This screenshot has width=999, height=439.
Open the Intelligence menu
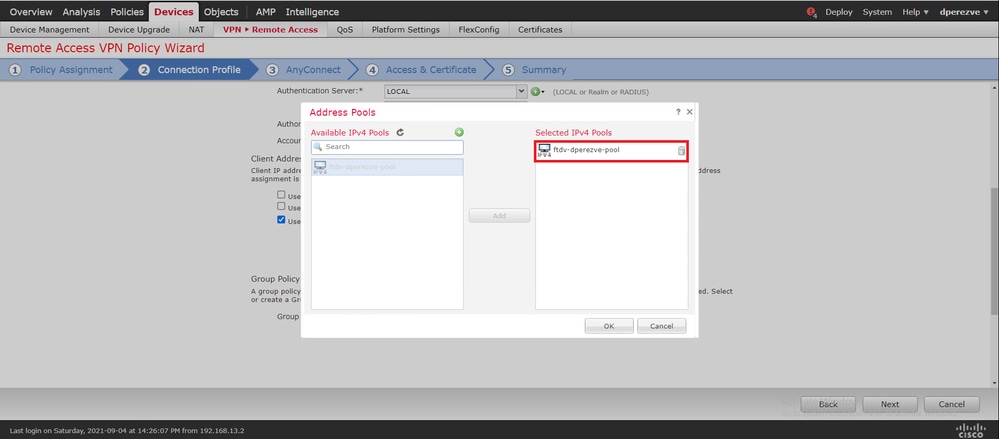click(312, 12)
